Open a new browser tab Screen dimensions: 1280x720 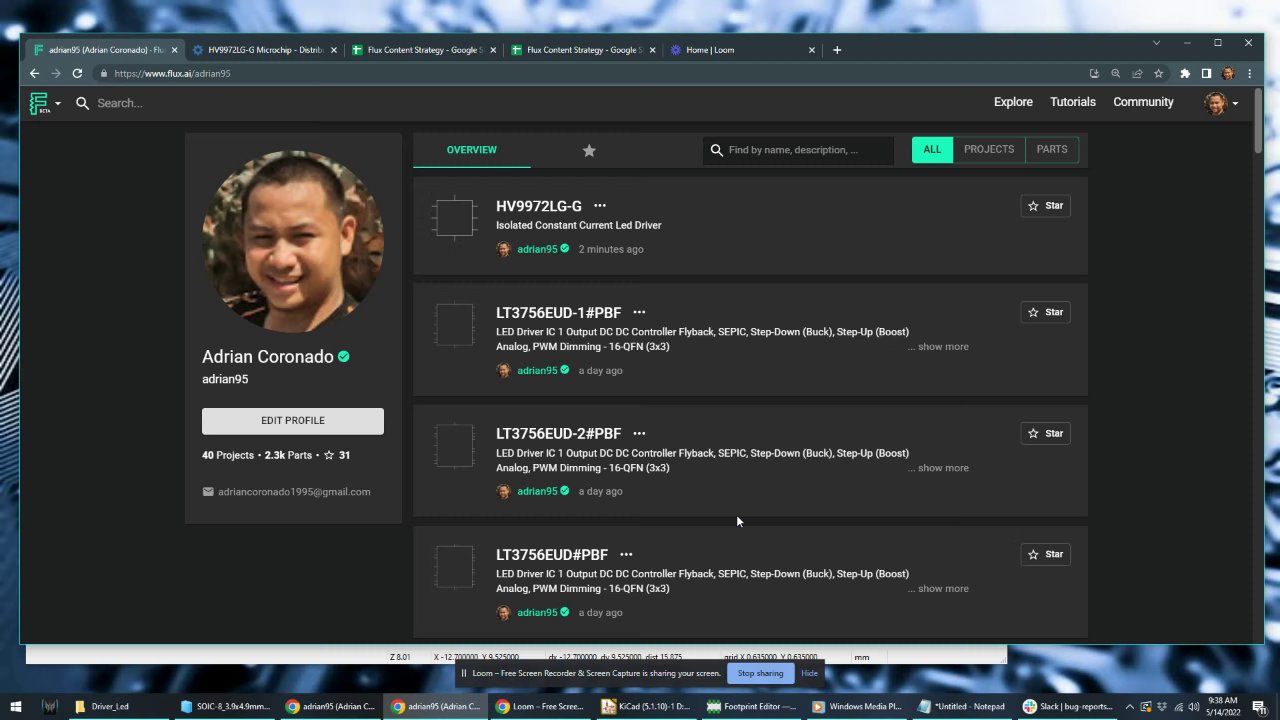tap(837, 50)
